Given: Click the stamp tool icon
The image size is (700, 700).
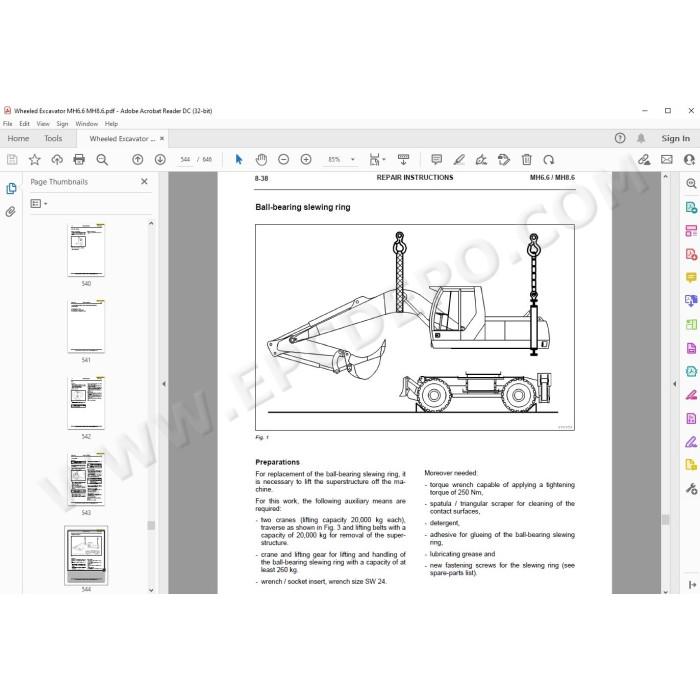Looking at the screenshot, I should coord(504,159).
